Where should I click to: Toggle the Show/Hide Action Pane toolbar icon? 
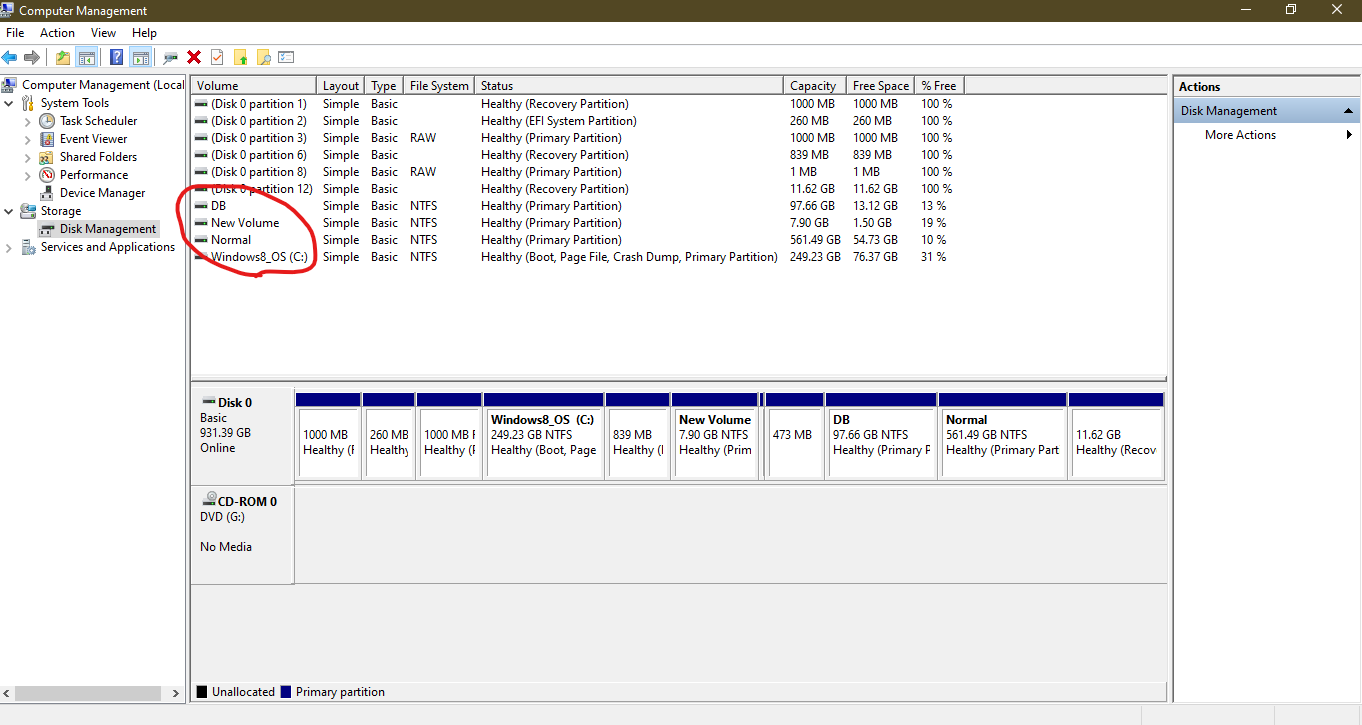tap(140, 58)
